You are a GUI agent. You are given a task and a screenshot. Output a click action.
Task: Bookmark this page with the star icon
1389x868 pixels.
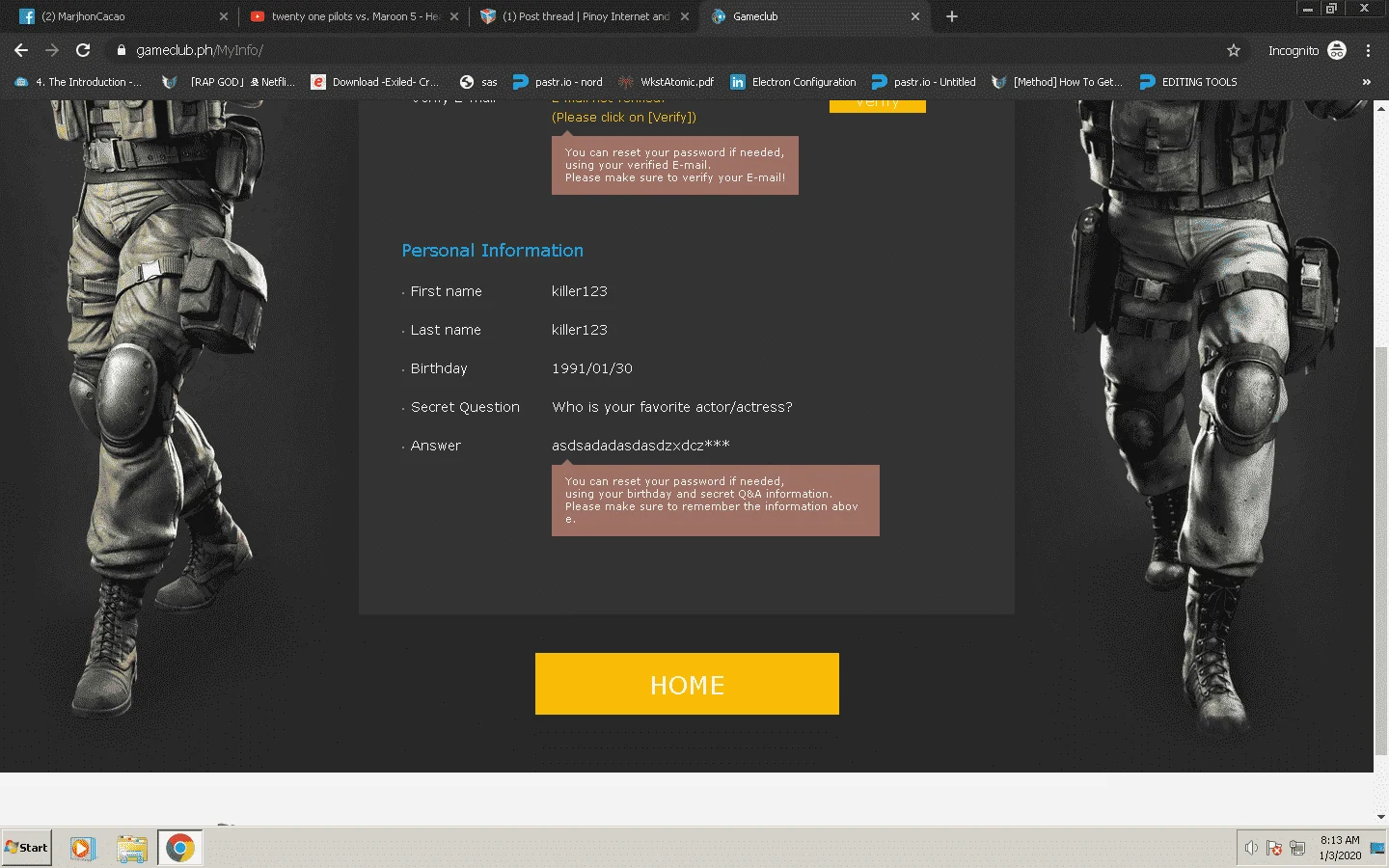click(x=1233, y=50)
